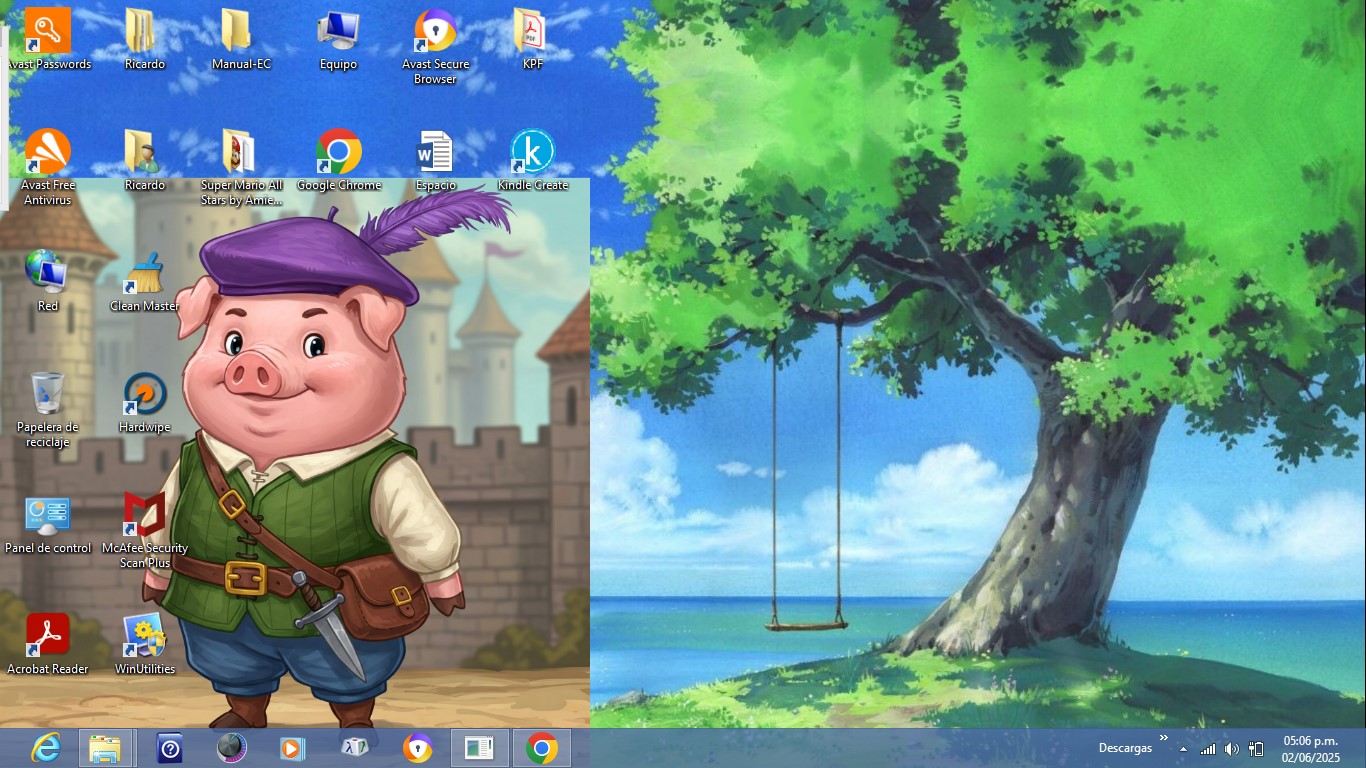Open the volume speaker tray icon

1232,749
